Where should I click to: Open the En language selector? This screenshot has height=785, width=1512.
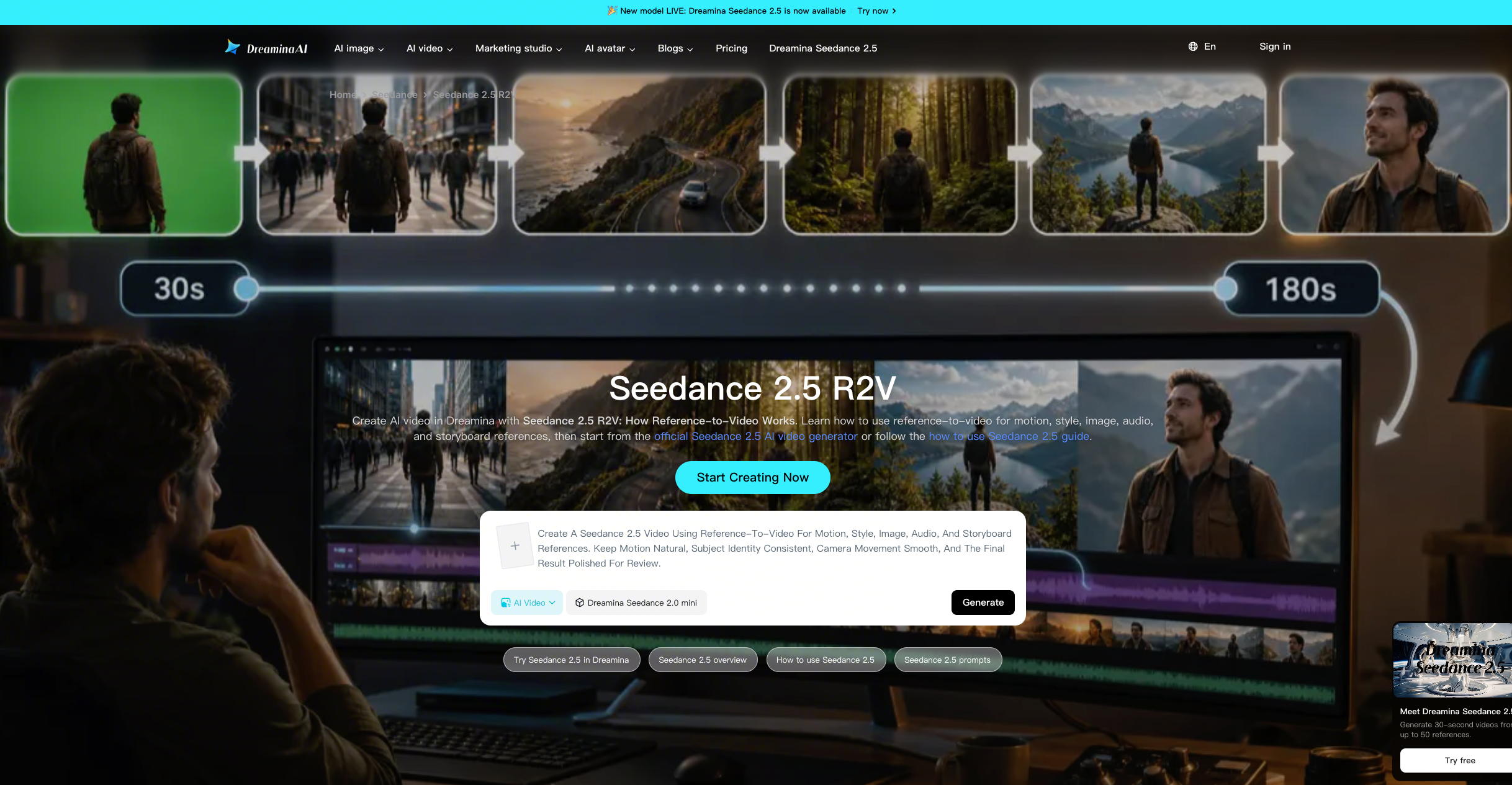pyautogui.click(x=1202, y=47)
